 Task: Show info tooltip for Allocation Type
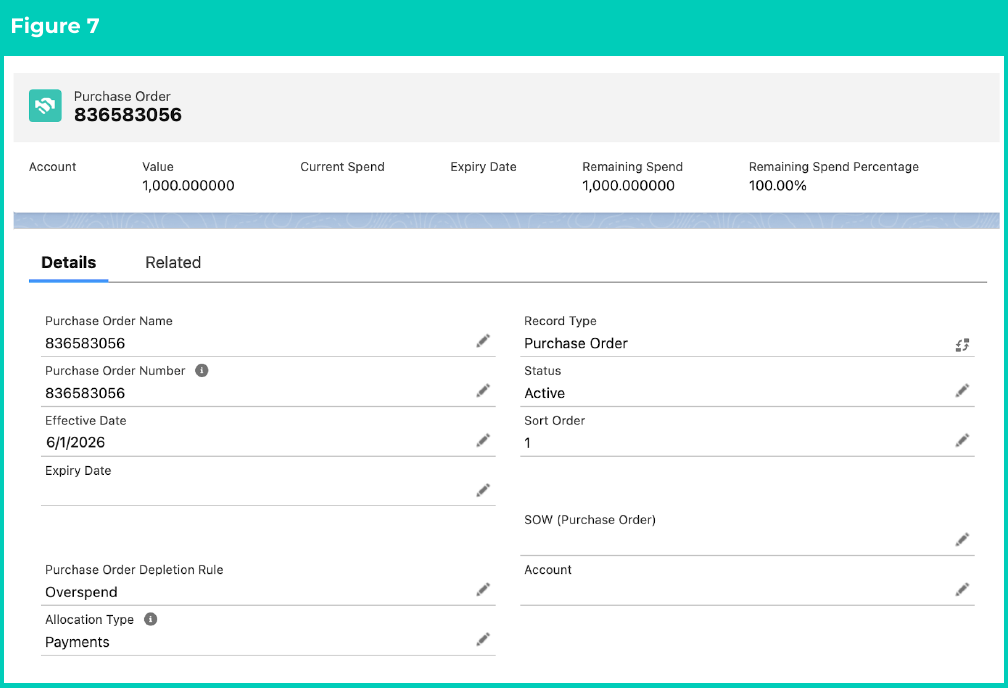pyautogui.click(x=150, y=619)
